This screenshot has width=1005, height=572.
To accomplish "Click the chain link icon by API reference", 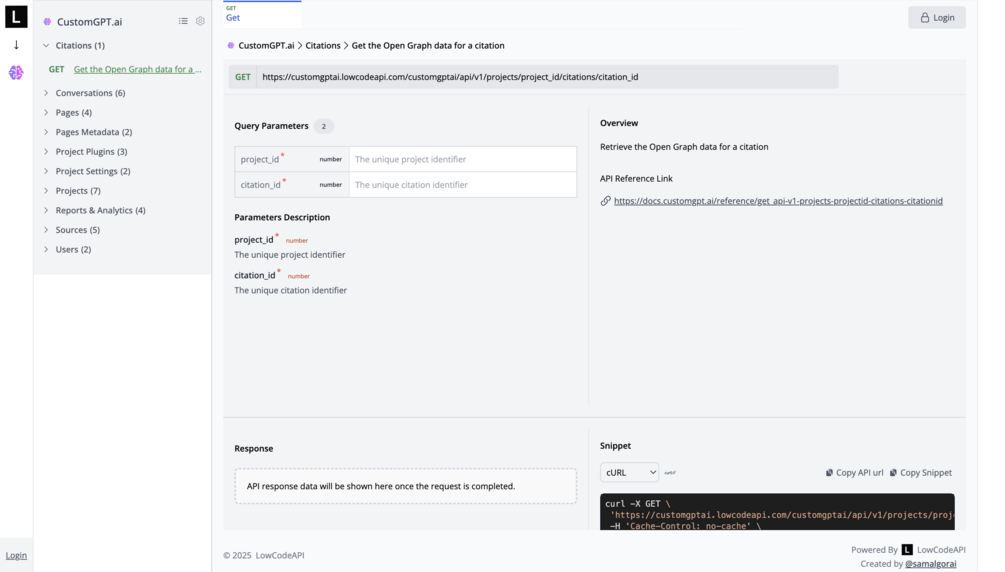I will 605,201.
